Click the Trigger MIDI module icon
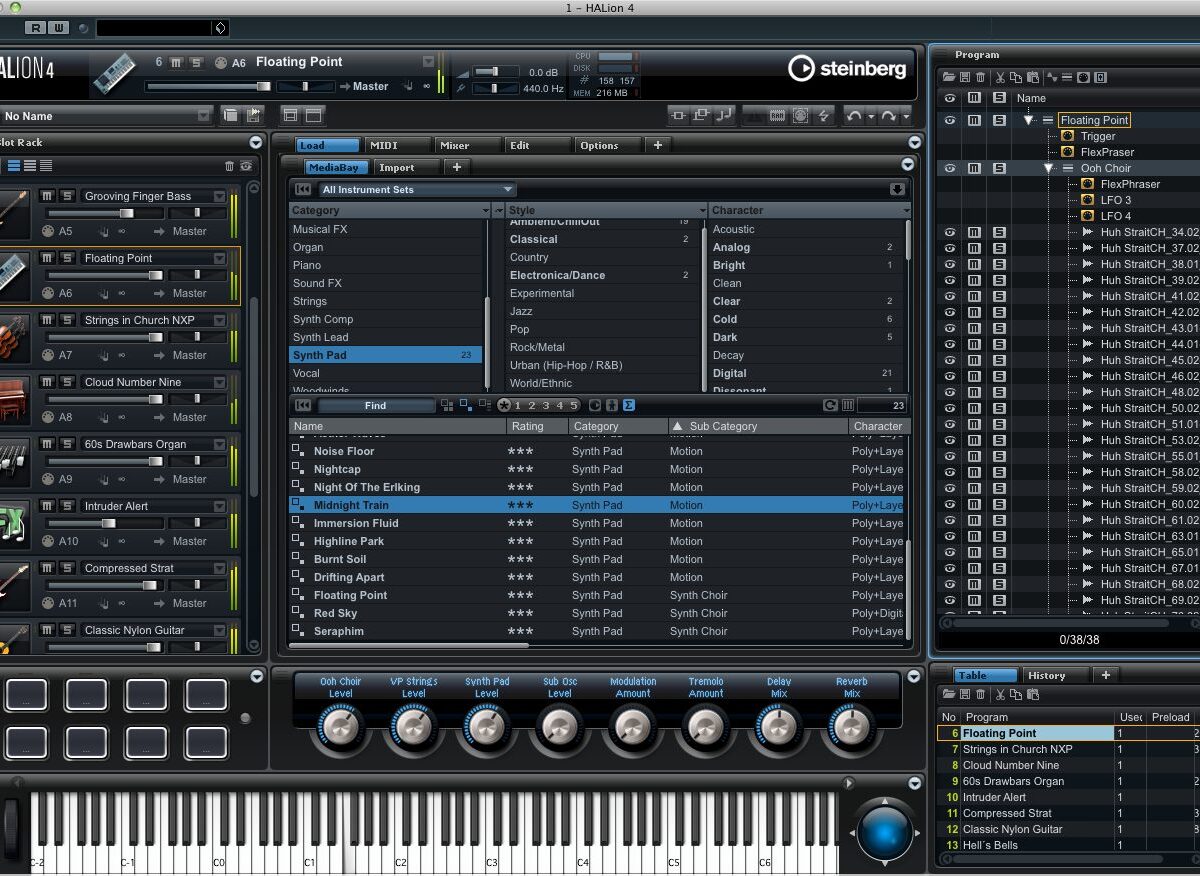Image resolution: width=1200 pixels, height=876 pixels. point(1067,136)
